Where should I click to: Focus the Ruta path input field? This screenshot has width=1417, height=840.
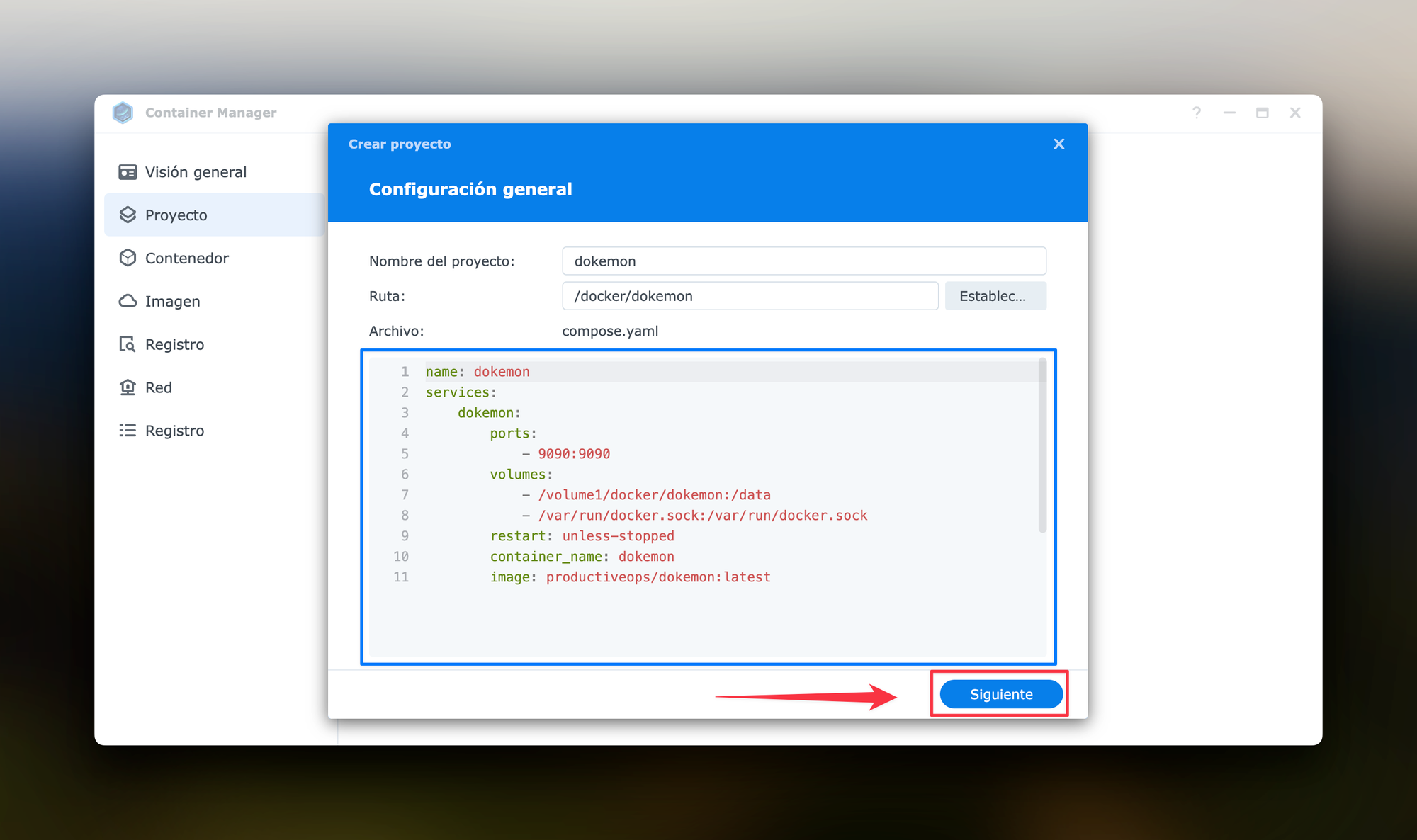750,296
